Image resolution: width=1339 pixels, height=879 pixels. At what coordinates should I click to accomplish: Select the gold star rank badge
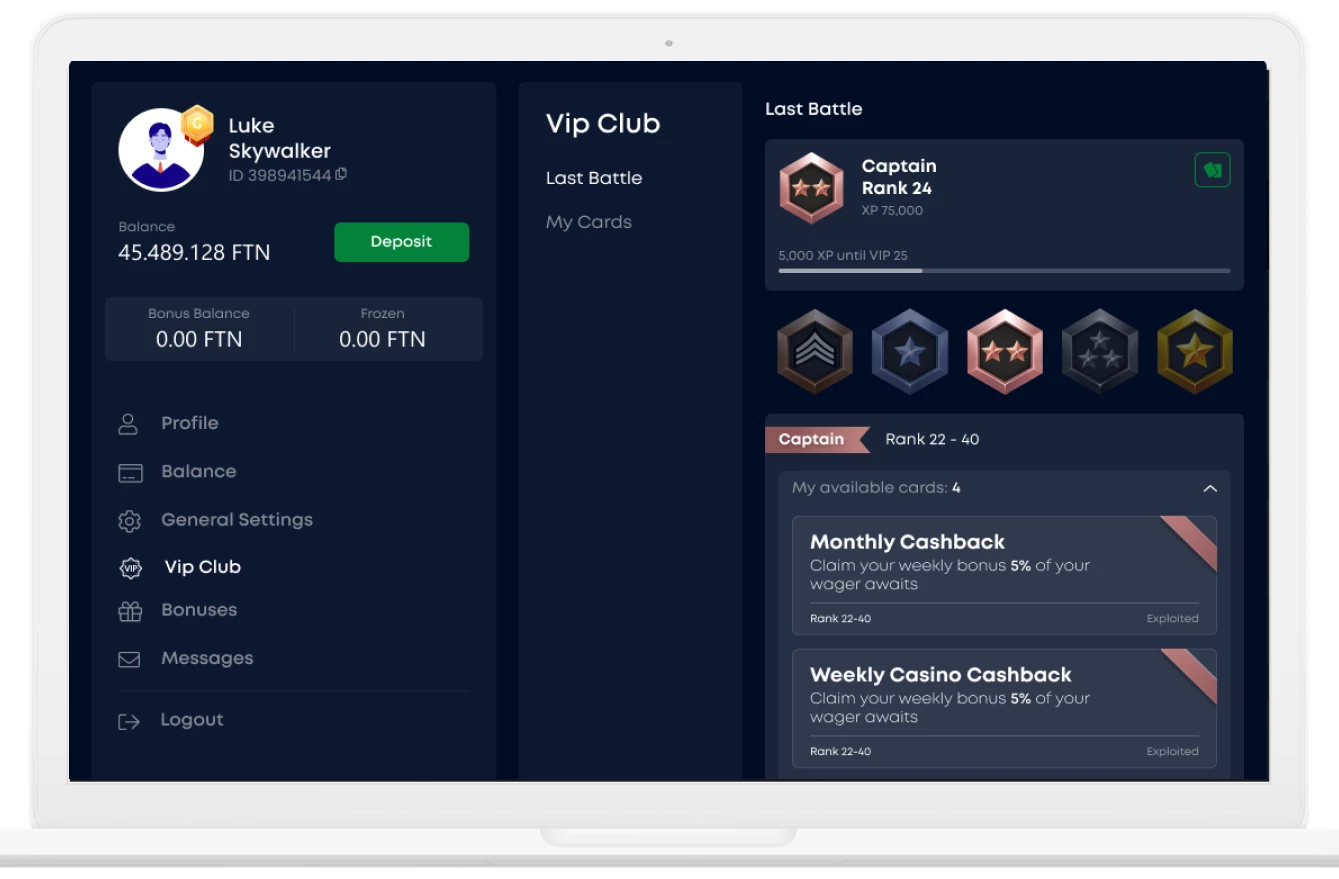coord(1194,352)
